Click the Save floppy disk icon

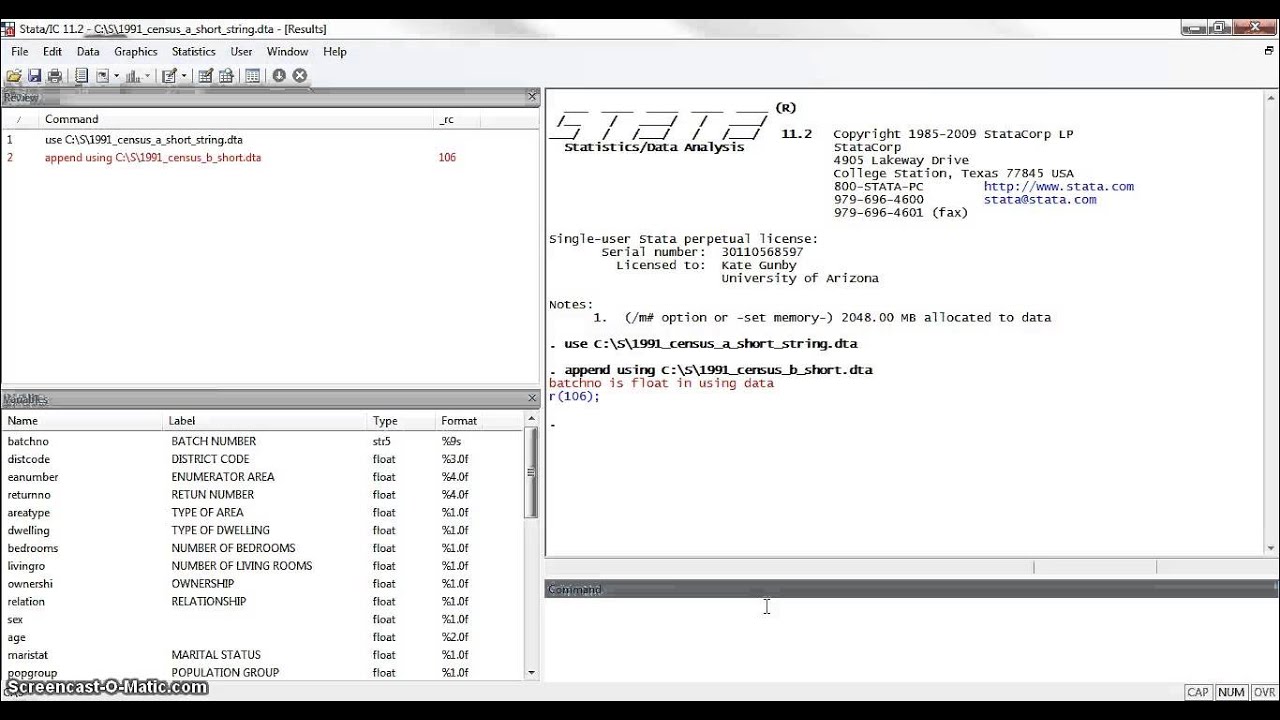point(34,76)
